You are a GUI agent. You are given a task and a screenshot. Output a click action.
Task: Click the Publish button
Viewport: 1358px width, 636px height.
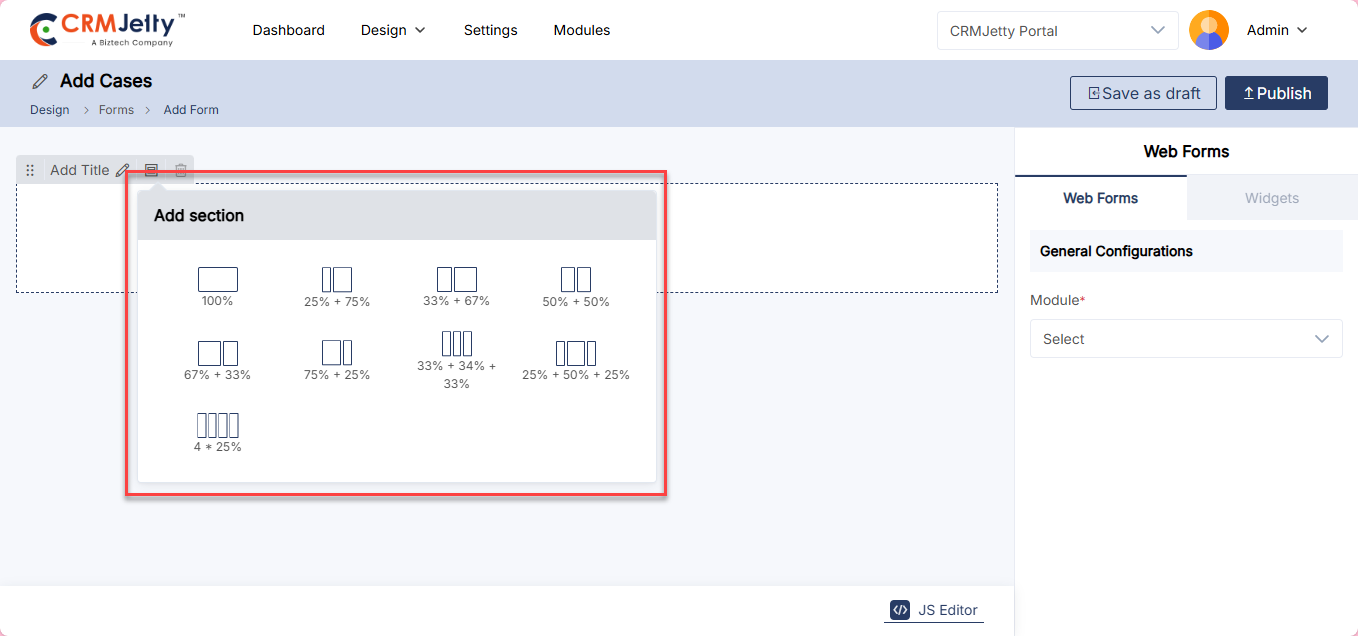1276,93
